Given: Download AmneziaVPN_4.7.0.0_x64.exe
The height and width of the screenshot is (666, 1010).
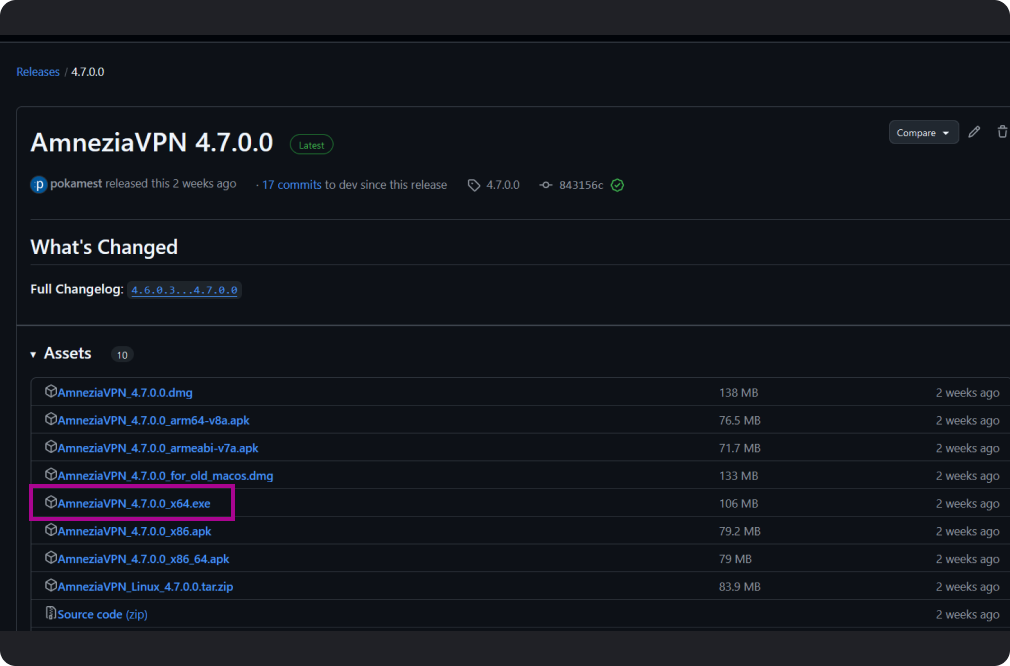Looking at the screenshot, I should point(134,504).
